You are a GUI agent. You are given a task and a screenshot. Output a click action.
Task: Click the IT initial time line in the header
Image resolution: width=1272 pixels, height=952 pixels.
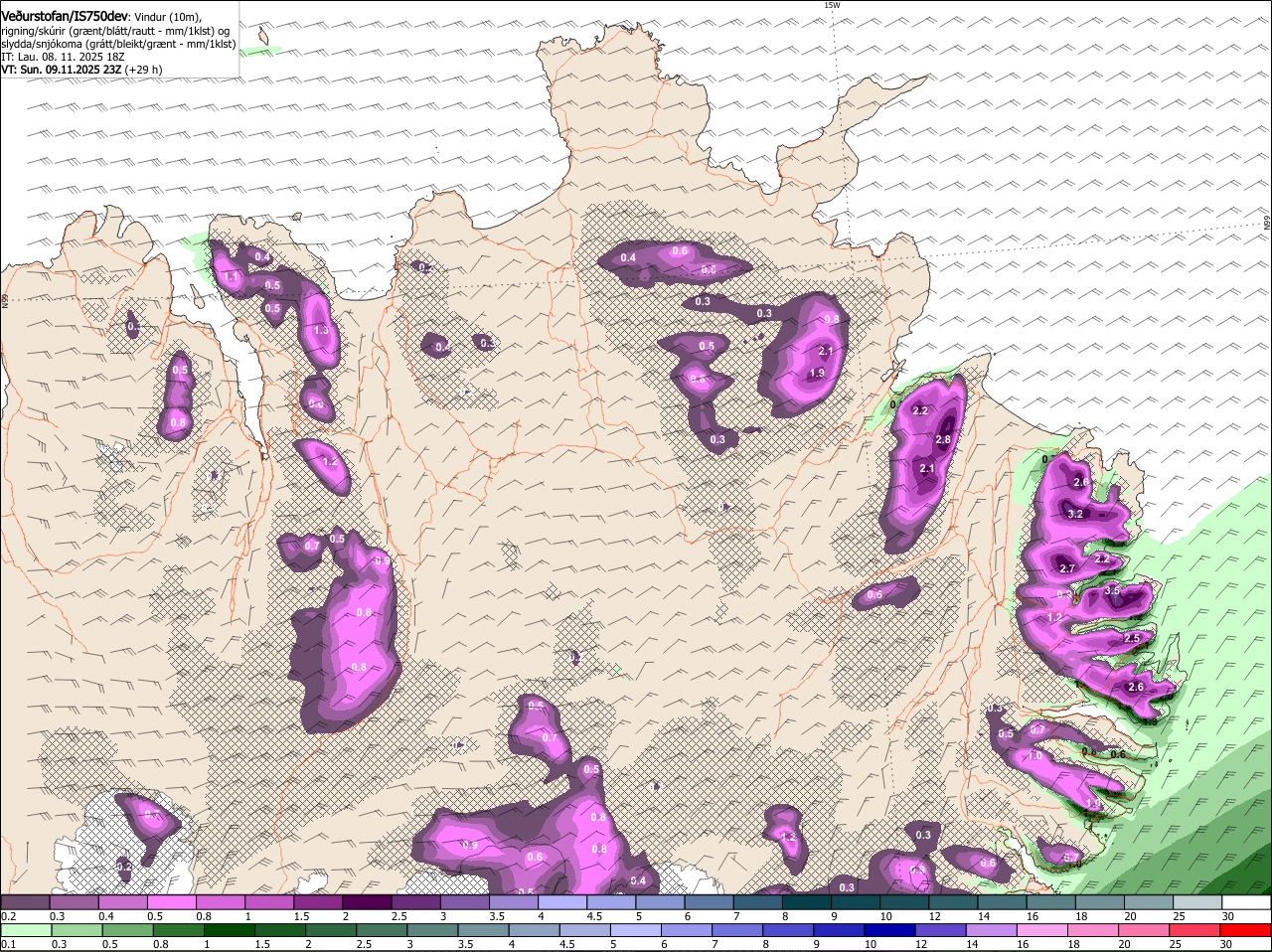coord(63,57)
